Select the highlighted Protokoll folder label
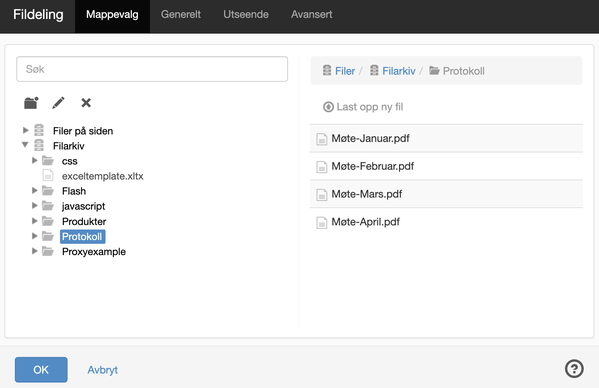The height and width of the screenshot is (388, 599). tap(83, 237)
